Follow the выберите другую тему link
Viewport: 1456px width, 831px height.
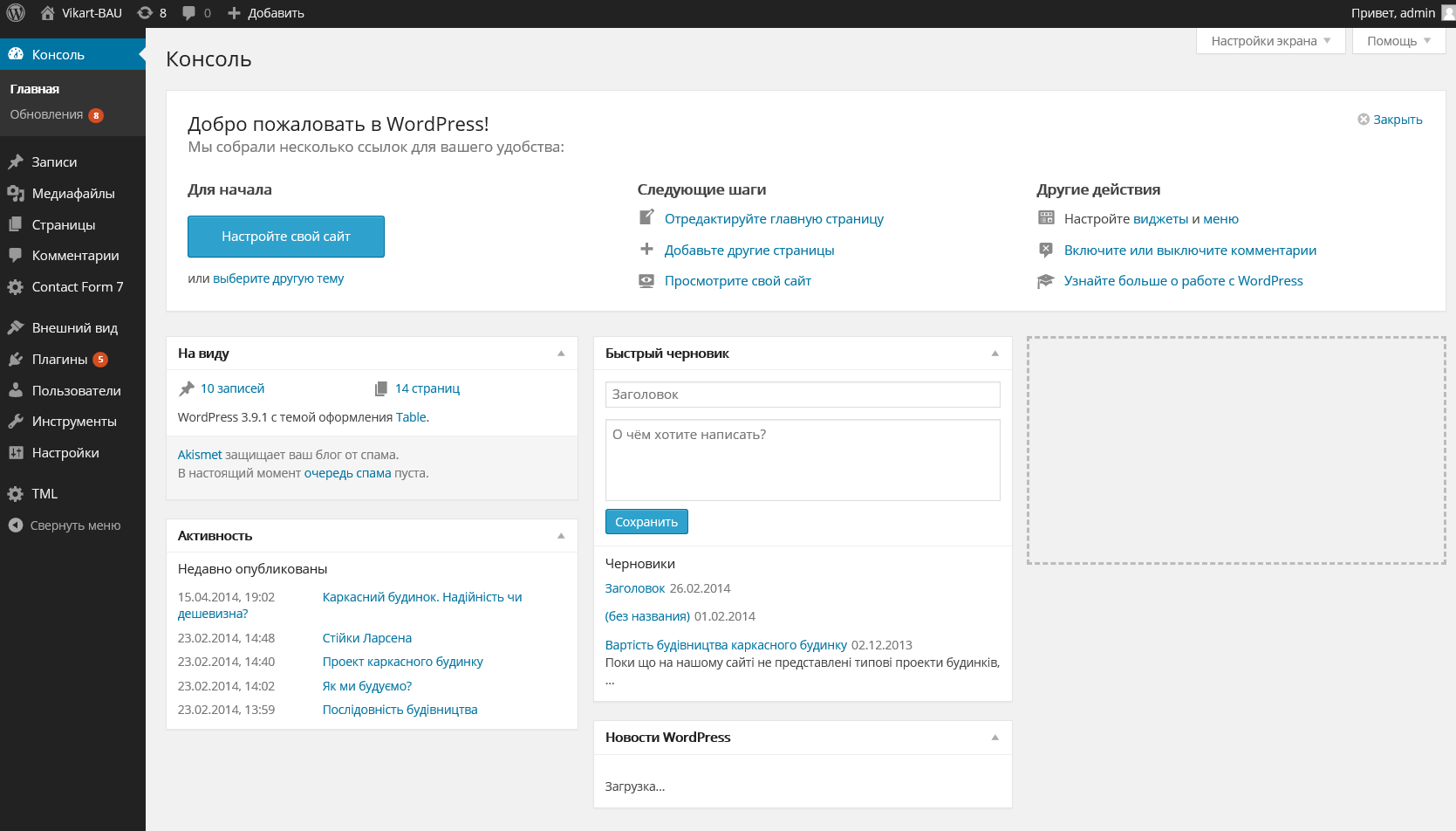[278, 278]
